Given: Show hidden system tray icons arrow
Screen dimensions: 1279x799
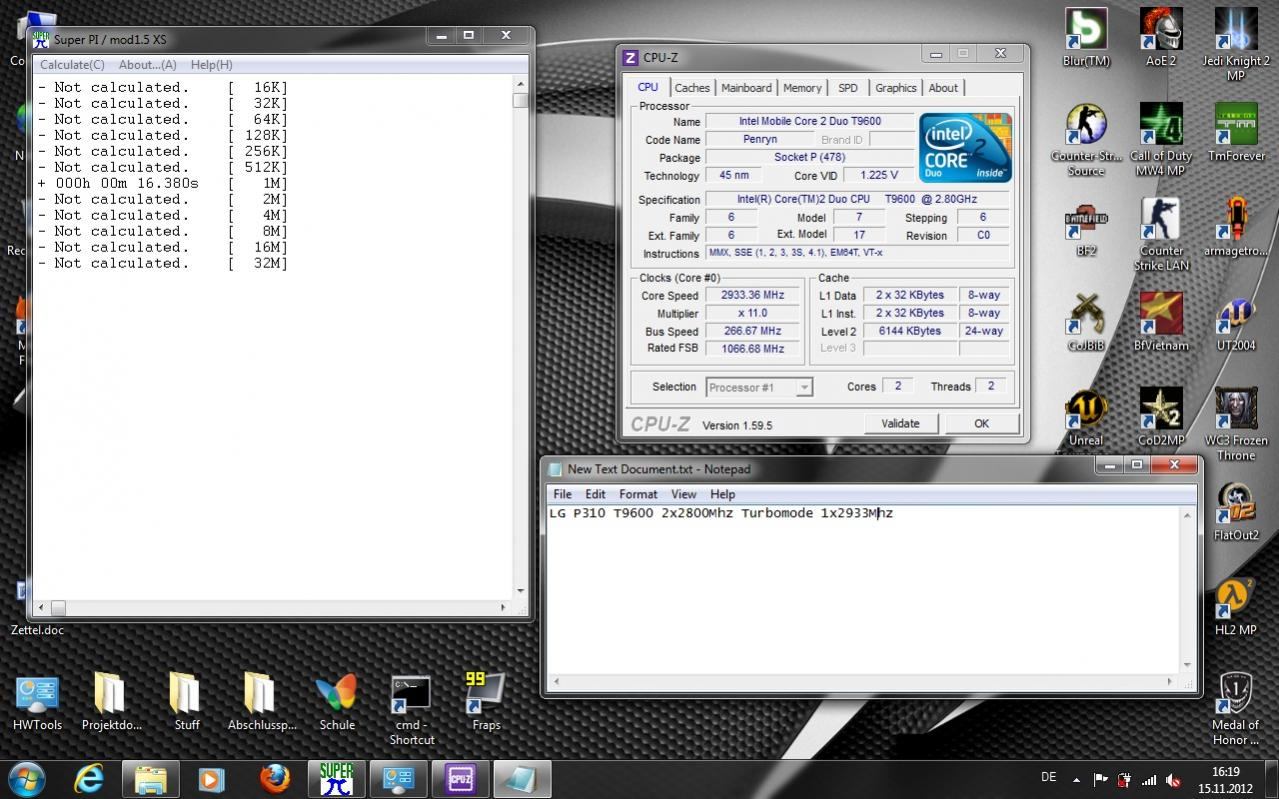Looking at the screenshot, I should point(1076,779).
